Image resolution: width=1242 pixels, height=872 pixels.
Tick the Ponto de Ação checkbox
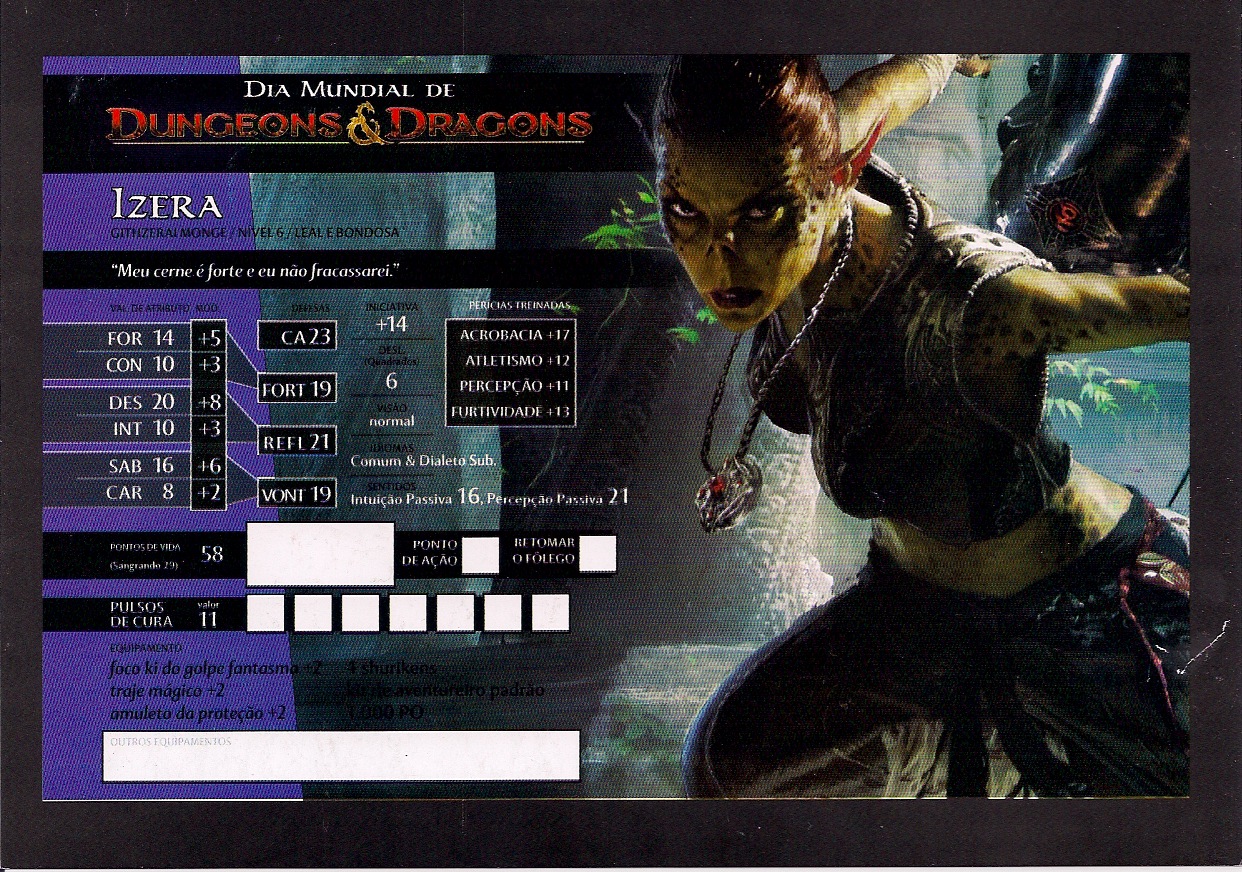click(480, 554)
